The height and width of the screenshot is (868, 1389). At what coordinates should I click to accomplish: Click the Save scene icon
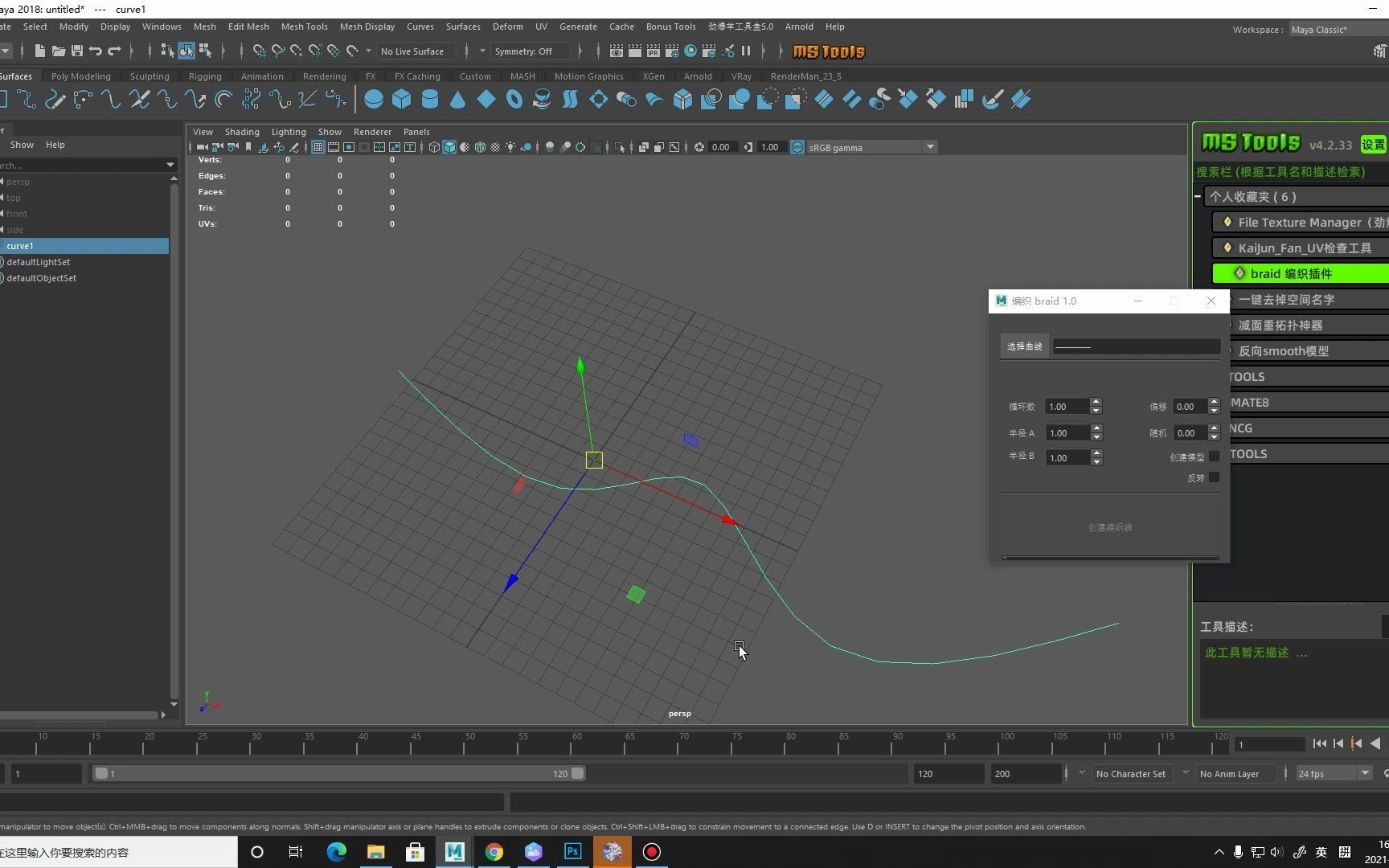[77, 51]
